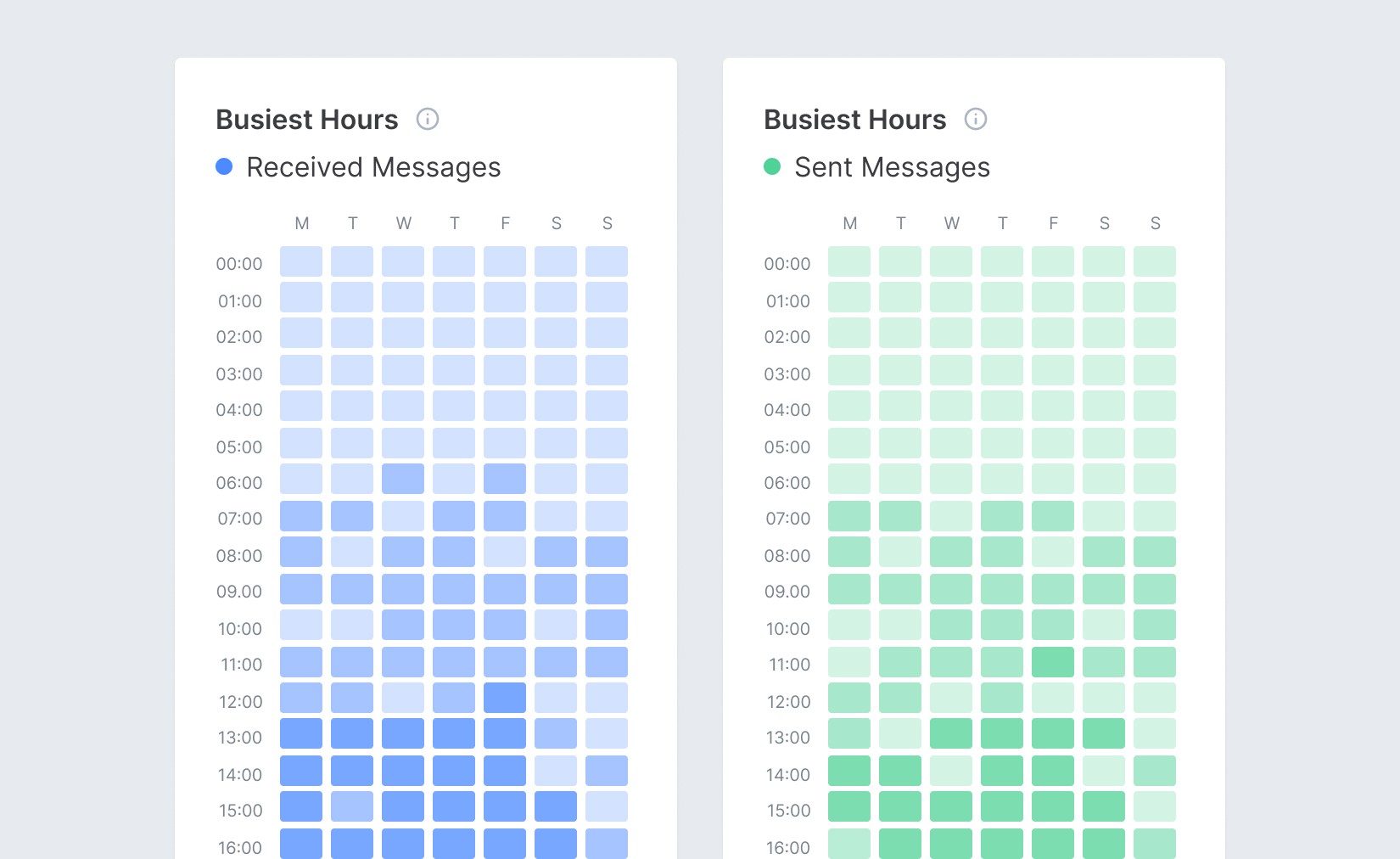Open the info tooltip on Received Messages chart
Viewport: 1400px width, 859px height.
tap(428, 120)
